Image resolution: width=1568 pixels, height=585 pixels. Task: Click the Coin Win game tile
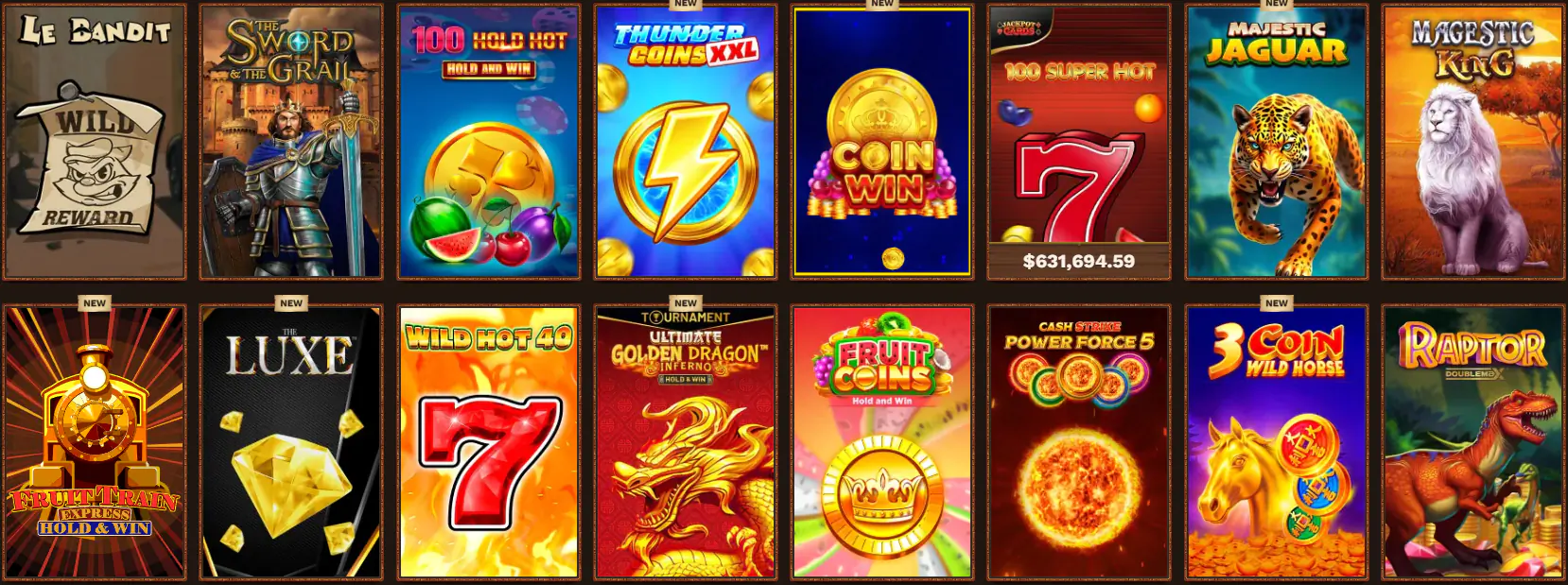click(882, 142)
